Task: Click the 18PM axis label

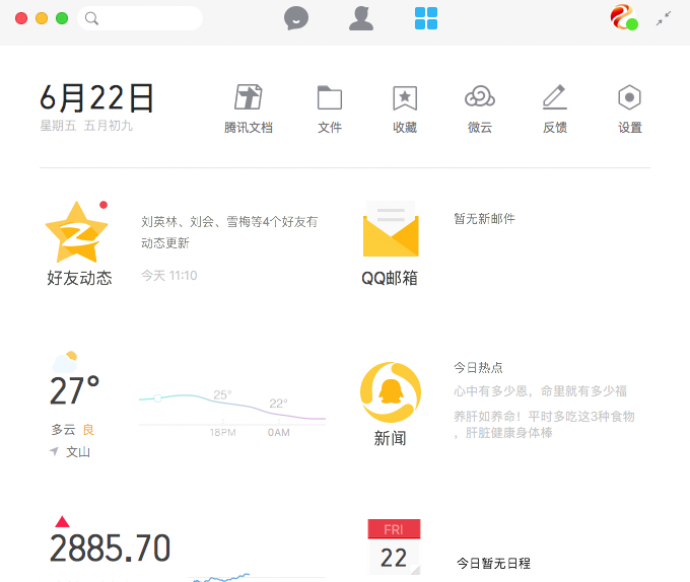Action: [223, 432]
